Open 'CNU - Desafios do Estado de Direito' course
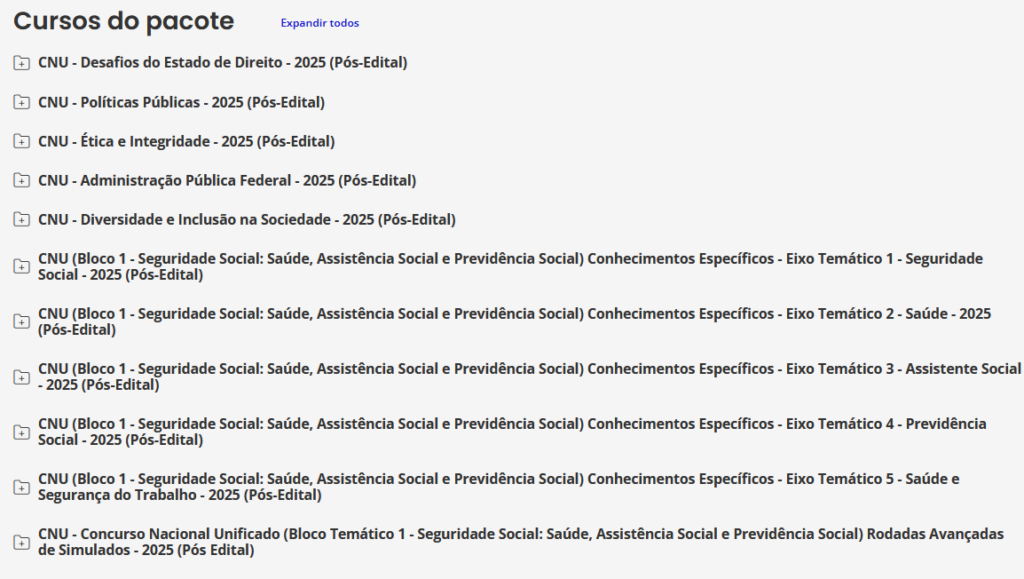 222,63
